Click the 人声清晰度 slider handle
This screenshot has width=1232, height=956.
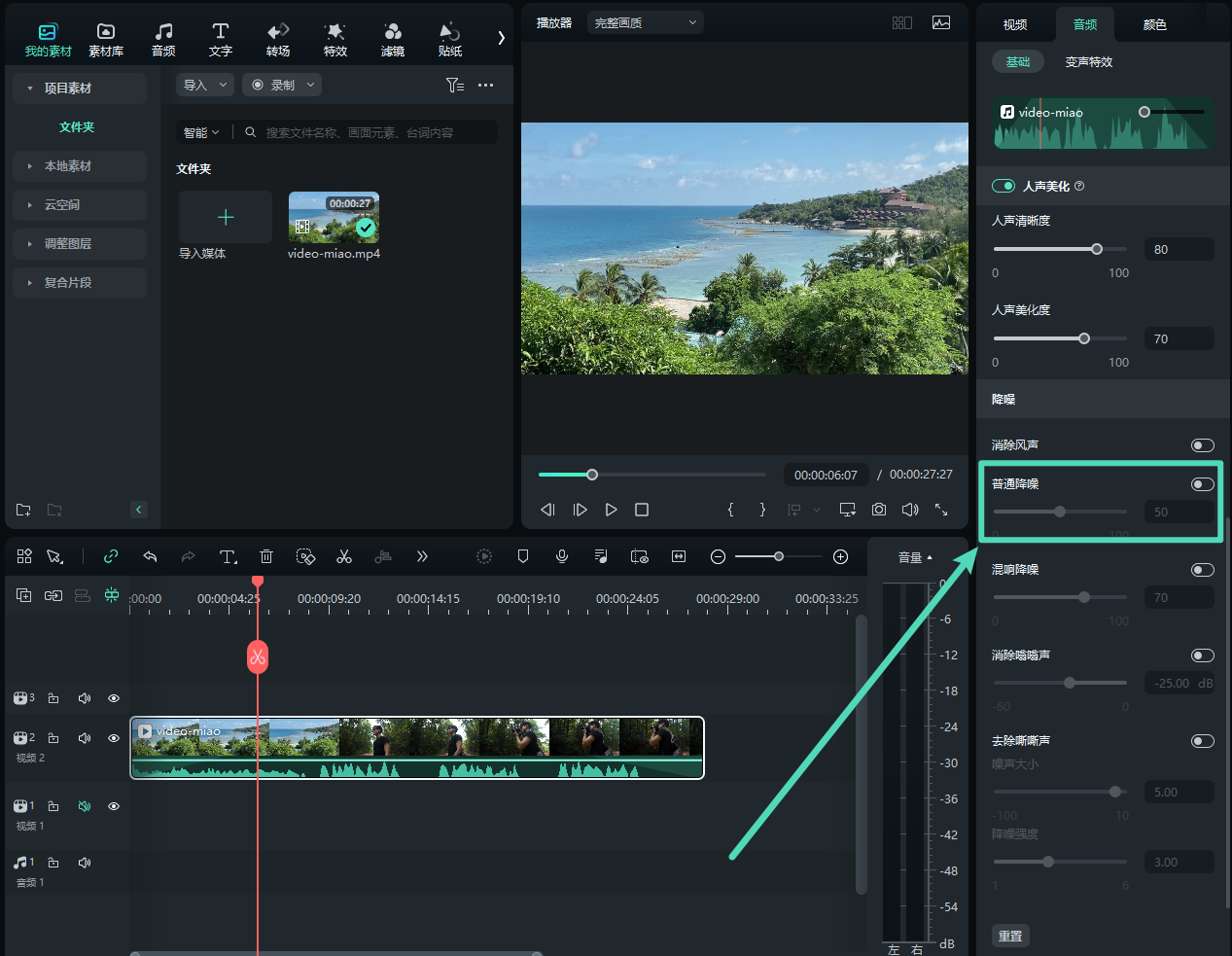1097,249
